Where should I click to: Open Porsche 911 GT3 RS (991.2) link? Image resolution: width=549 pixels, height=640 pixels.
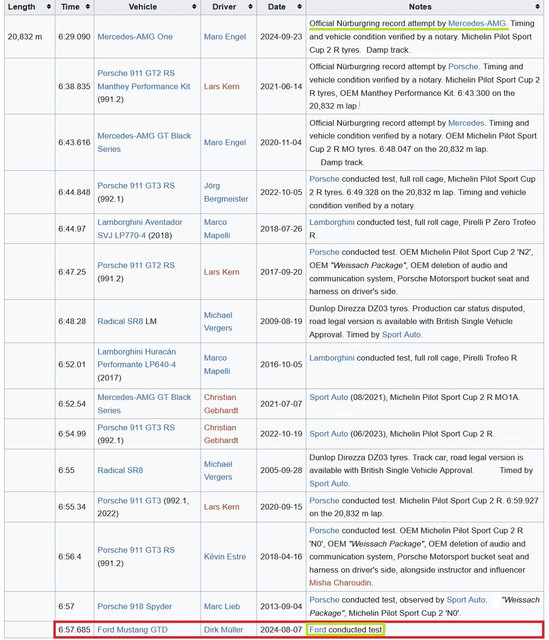pos(136,550)
